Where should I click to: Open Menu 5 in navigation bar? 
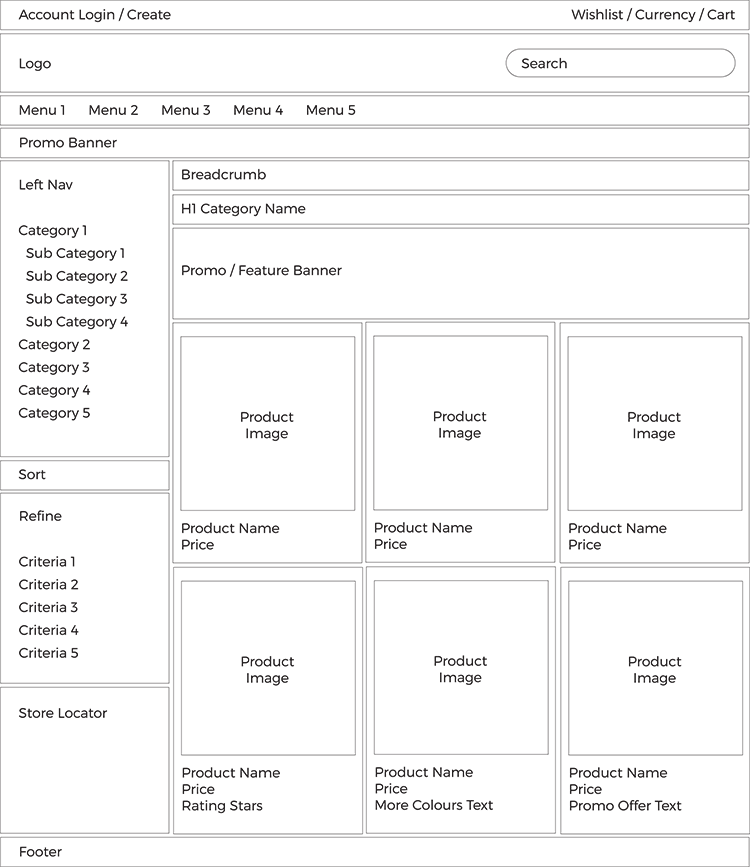pyautogui.click(x=331, y=110)
